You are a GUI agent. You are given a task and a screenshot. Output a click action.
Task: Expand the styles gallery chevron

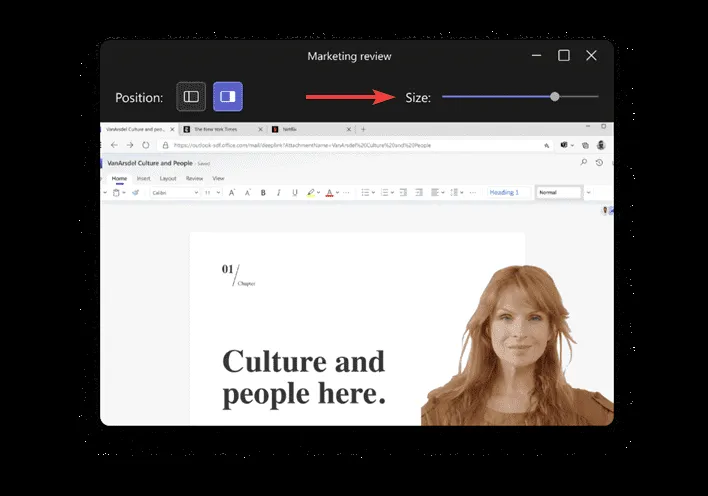click(x=589, y=192)
